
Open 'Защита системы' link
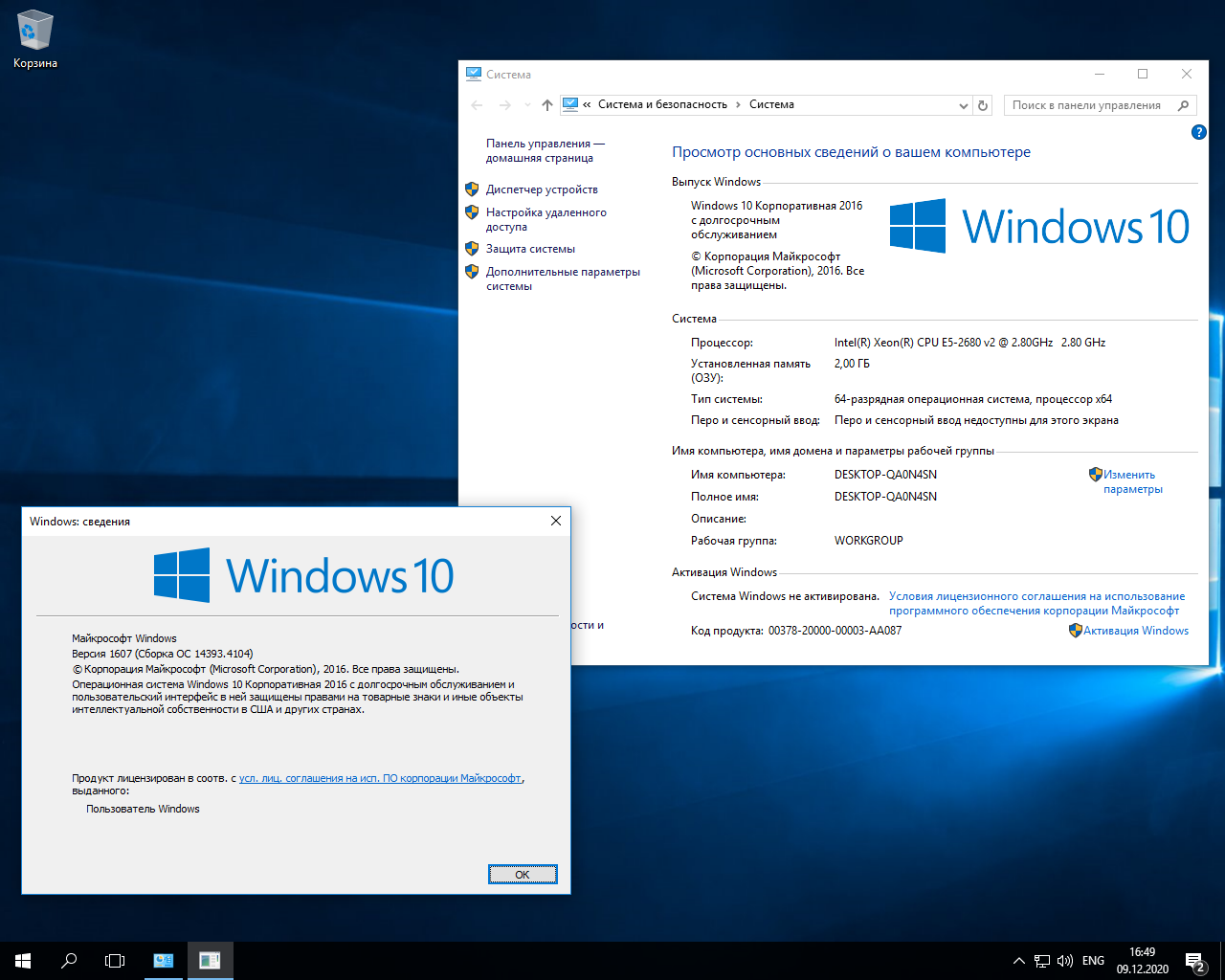click(x=530, y=249)
